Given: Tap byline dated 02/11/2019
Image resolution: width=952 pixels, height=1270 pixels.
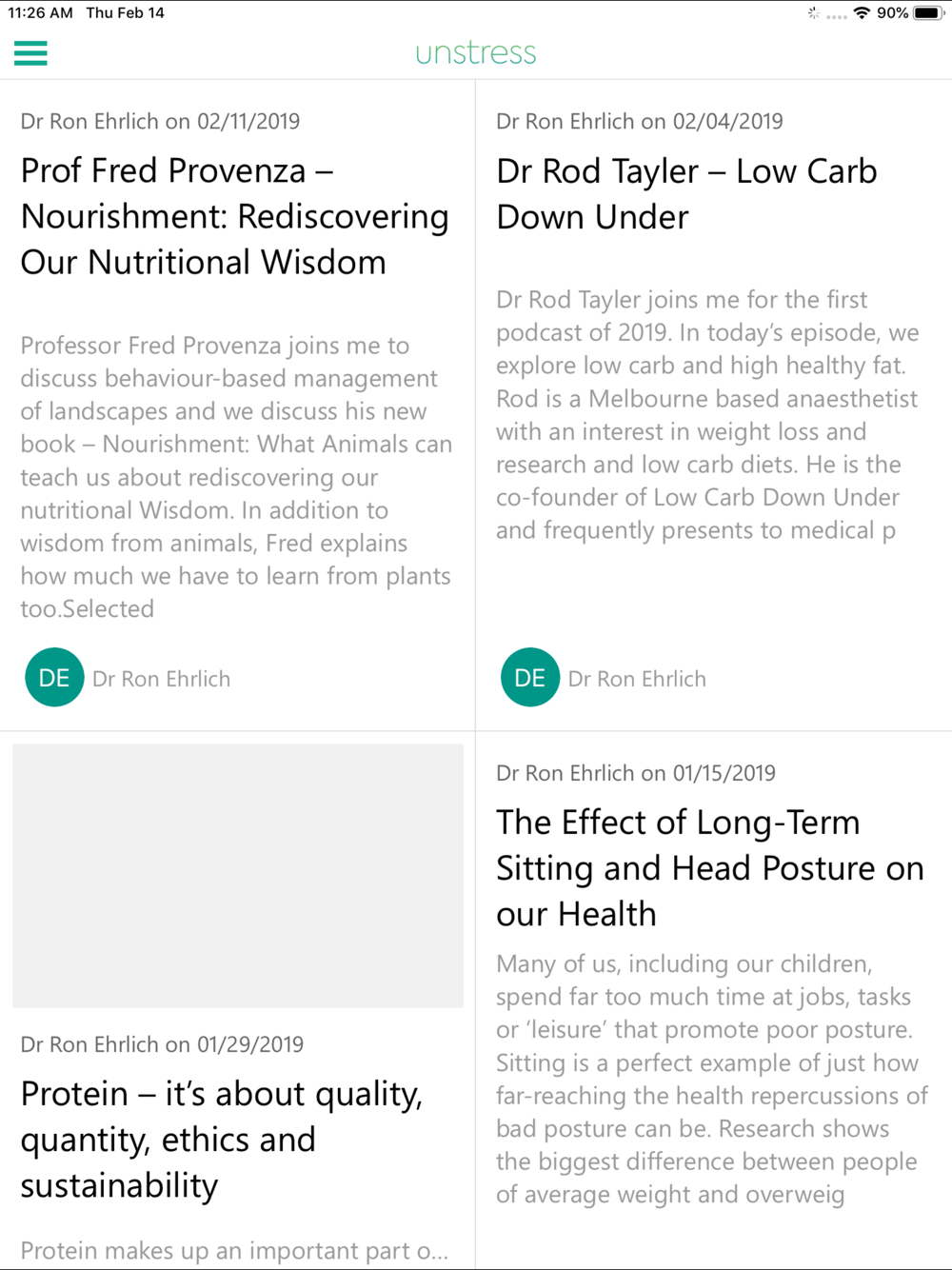Looking at the screenshot, I should point(160,121).
